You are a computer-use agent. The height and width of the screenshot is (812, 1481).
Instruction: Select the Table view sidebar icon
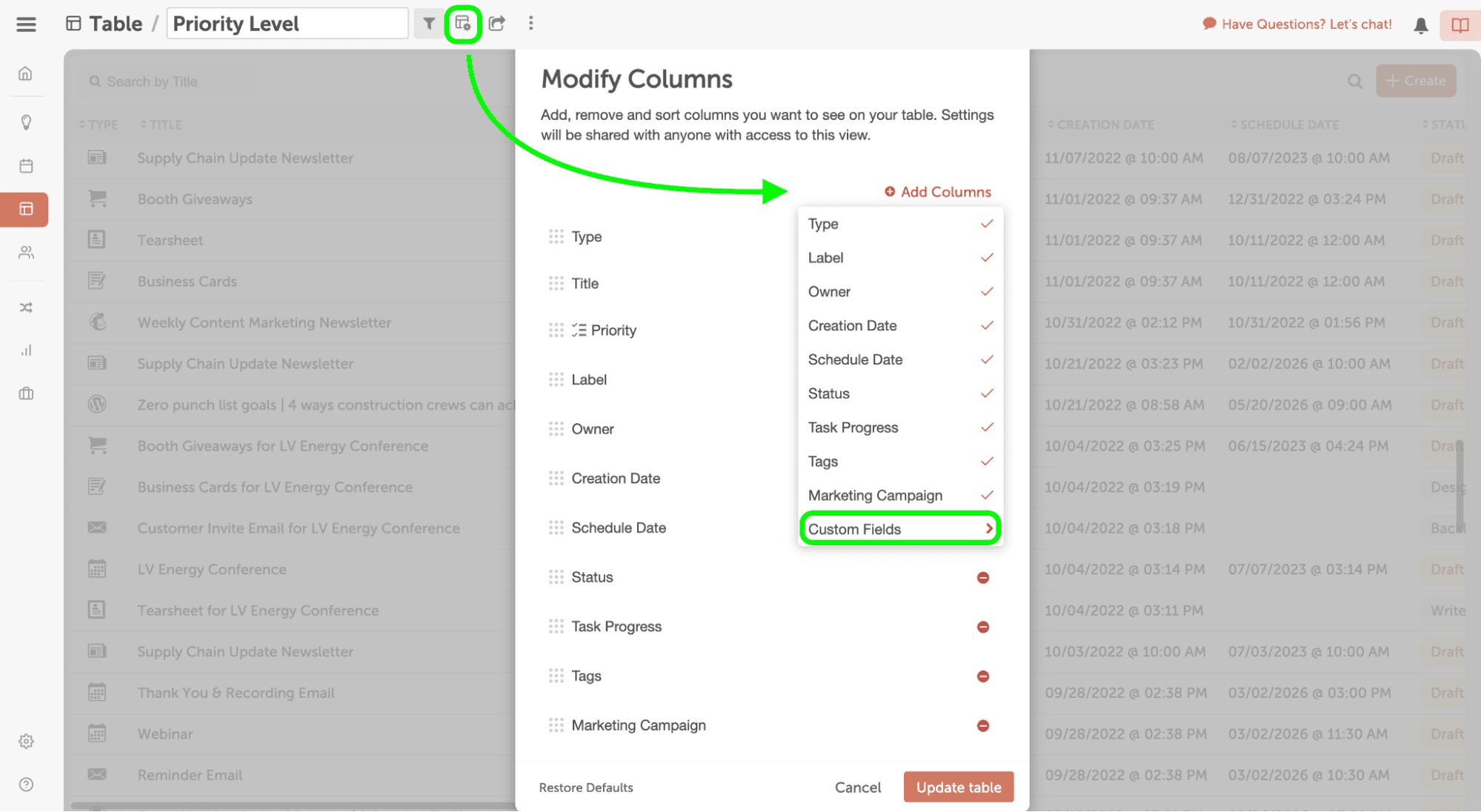click(x=26, y=210)
